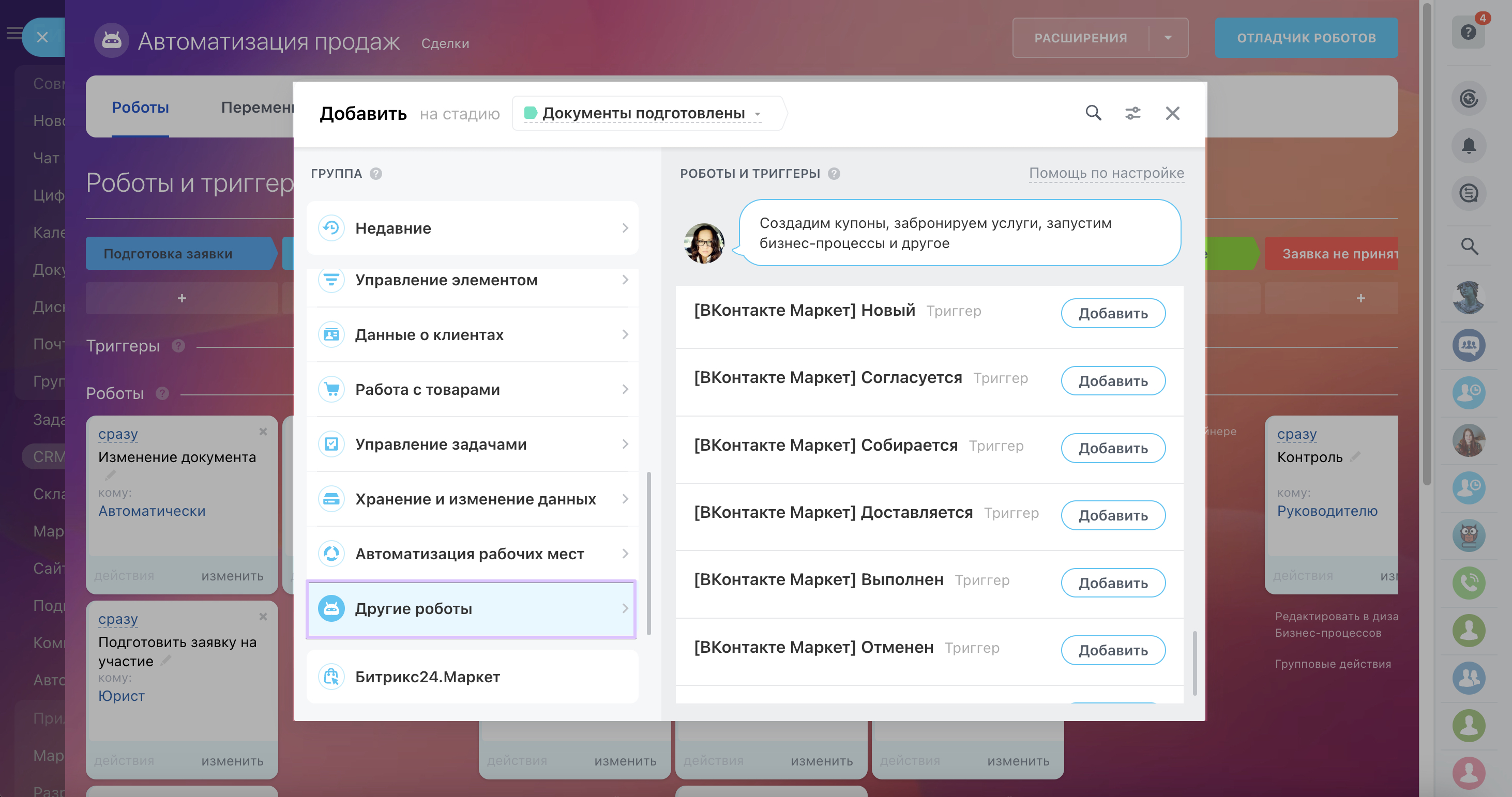Click the right sidebar search magnifier
This screenshot has height=797, width=1512.
coord(1468,247)
